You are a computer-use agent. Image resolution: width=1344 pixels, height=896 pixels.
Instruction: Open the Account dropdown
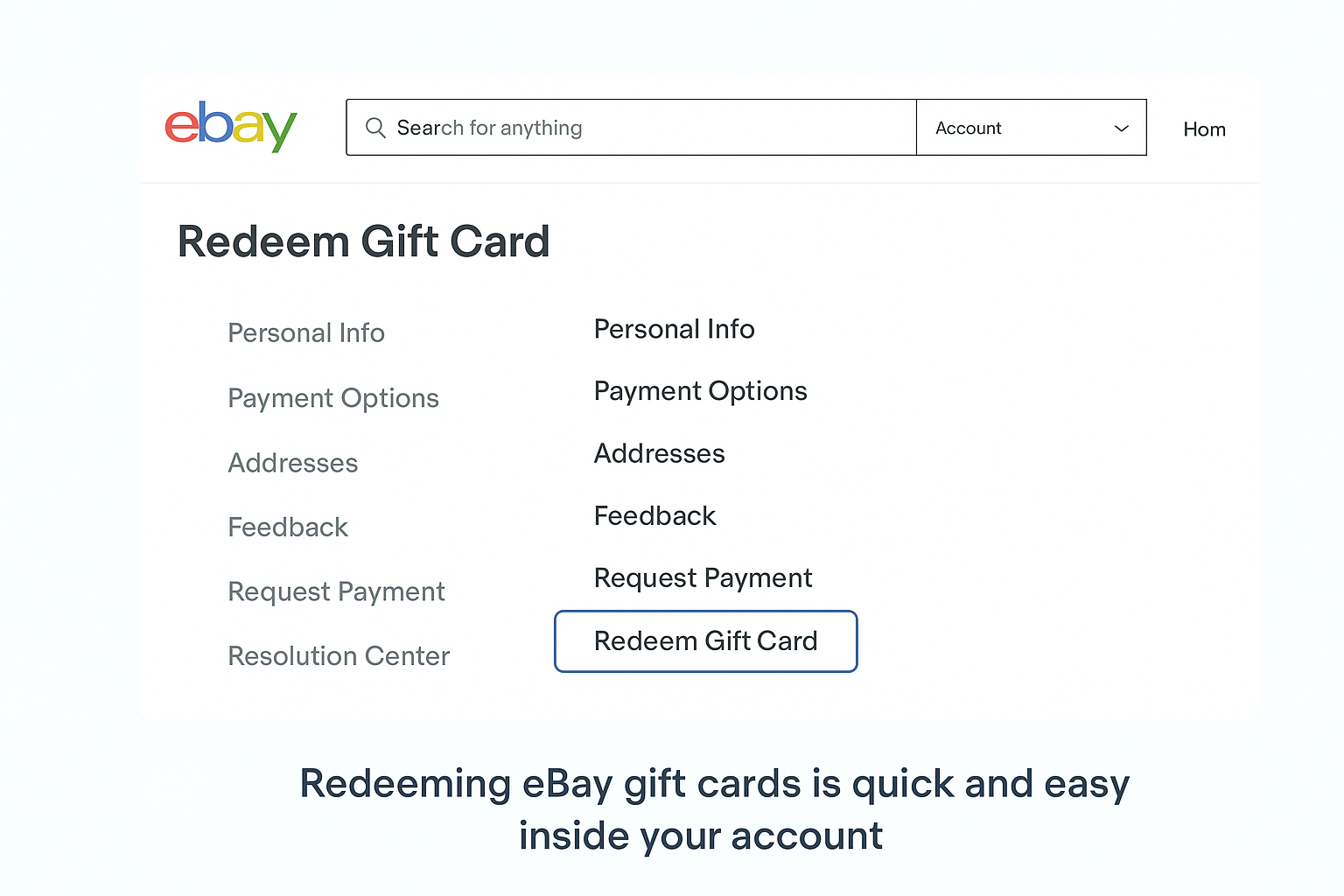(1031, 128)
